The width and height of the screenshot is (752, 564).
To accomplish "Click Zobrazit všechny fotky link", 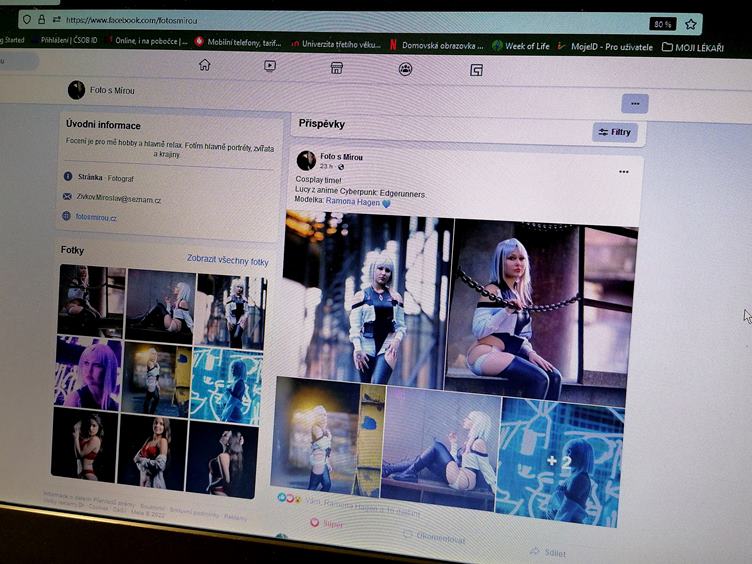I will coord(227,260).
